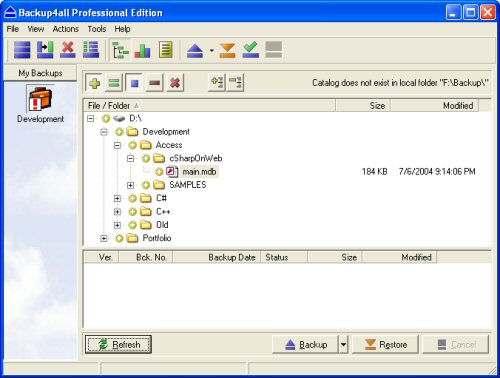Click the blue square filter button
Viewport: 500px width, 378px height.
pyautogui.click(x=134, y=83)
